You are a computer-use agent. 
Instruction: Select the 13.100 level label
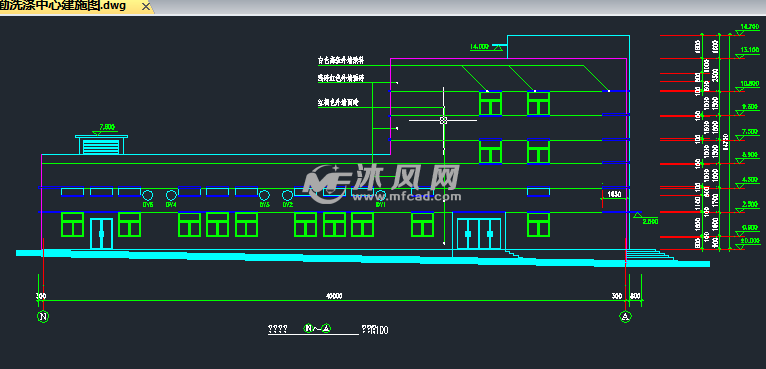(x=749, y=50)
